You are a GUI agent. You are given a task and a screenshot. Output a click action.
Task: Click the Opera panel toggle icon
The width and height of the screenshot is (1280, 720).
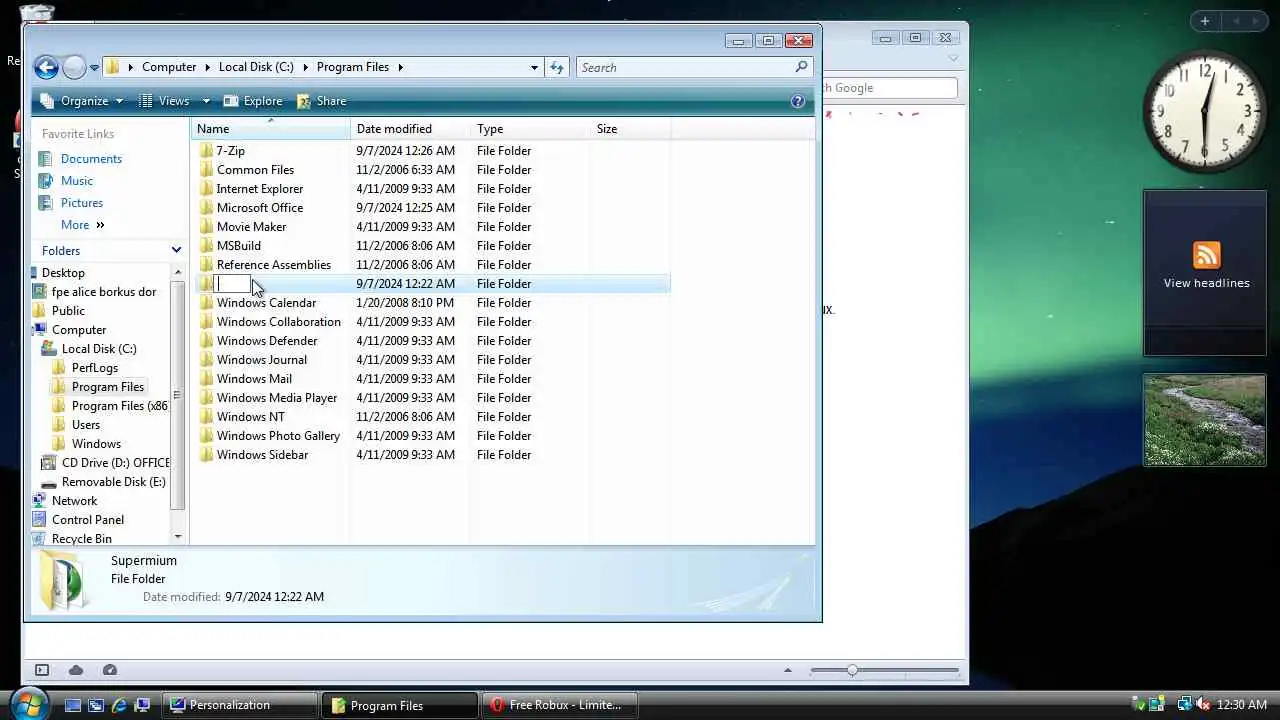coord(42,670)
